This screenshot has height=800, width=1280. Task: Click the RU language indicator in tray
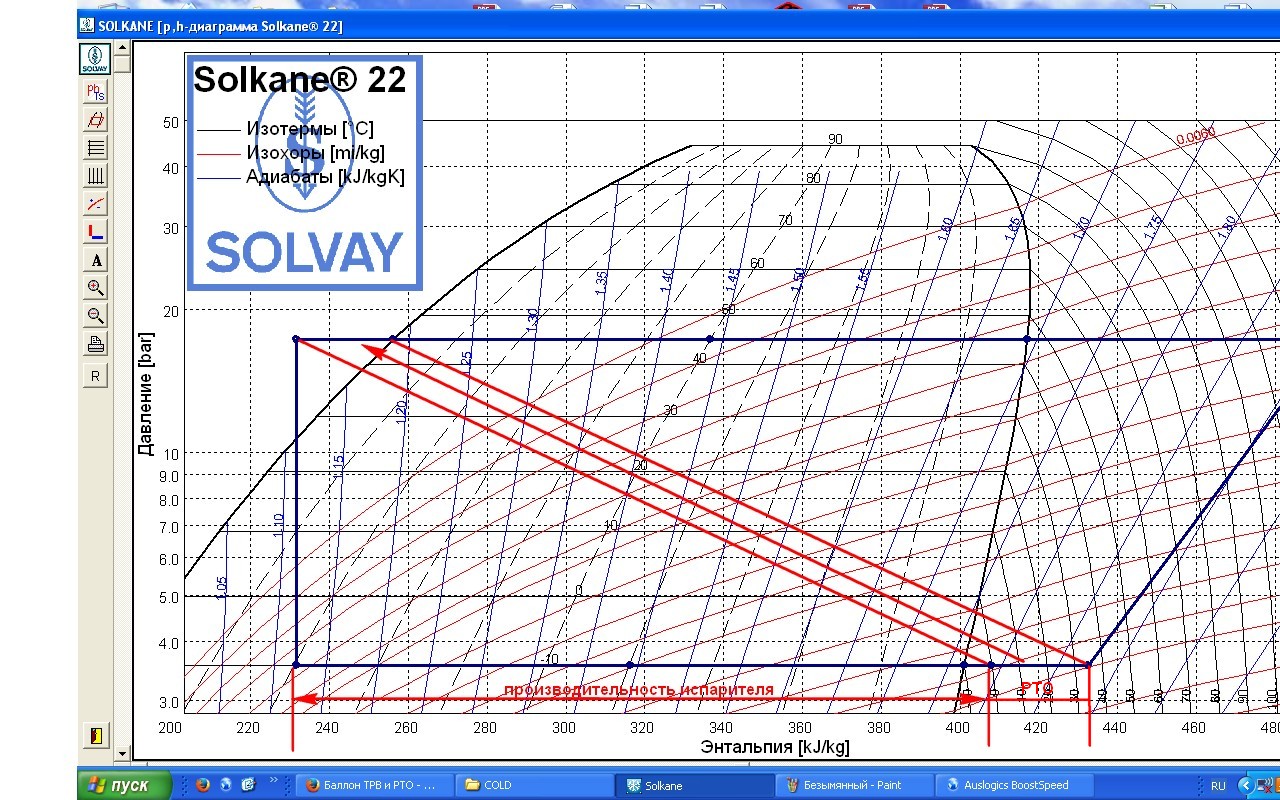pyautogui.click(x=1218, y=785)
